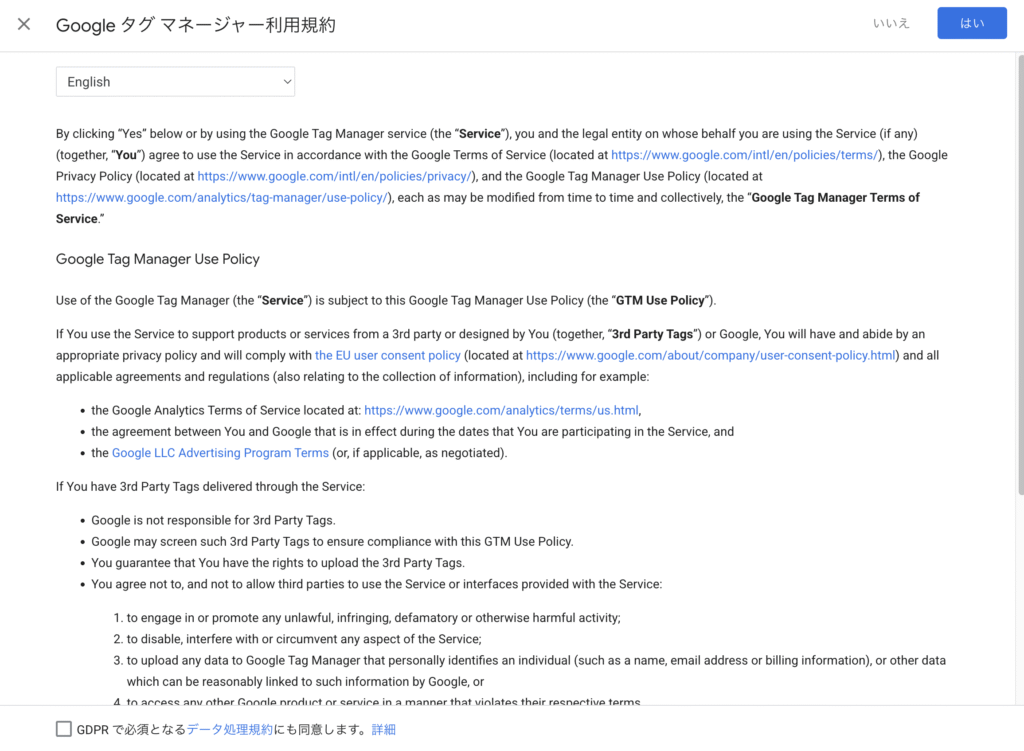This screenshot has height=751, width=1024.
Task: Click the はい (Yes) button
Action: [971, 24]
